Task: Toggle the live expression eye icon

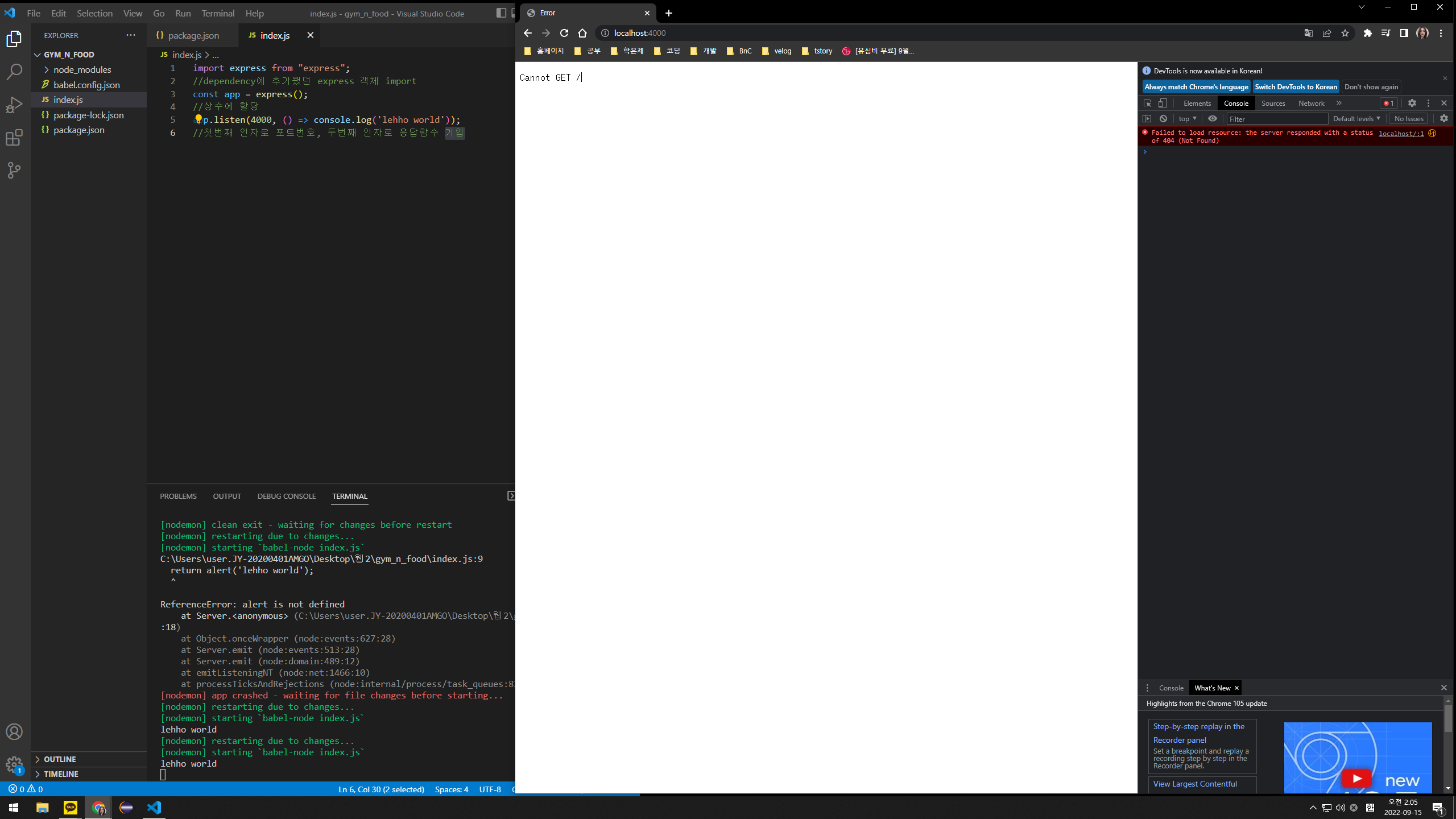Action: 1213,119
